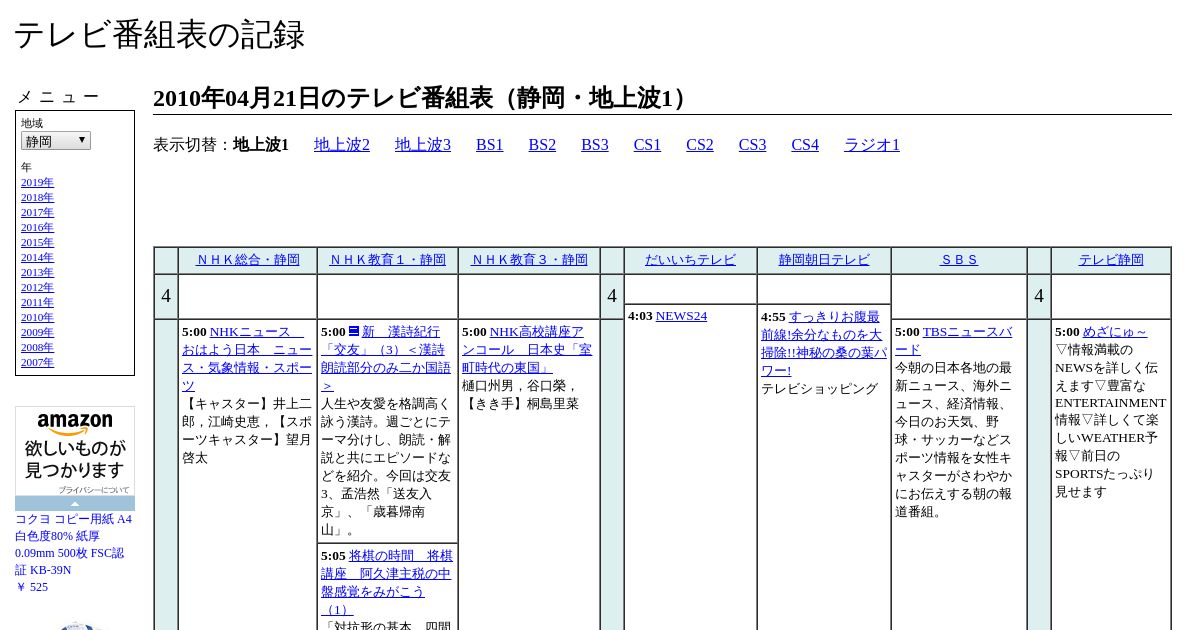Click the caption icon beside 新 漢詩紀行
This screenshot has height=630, width=1200.
tap(354, 331)
